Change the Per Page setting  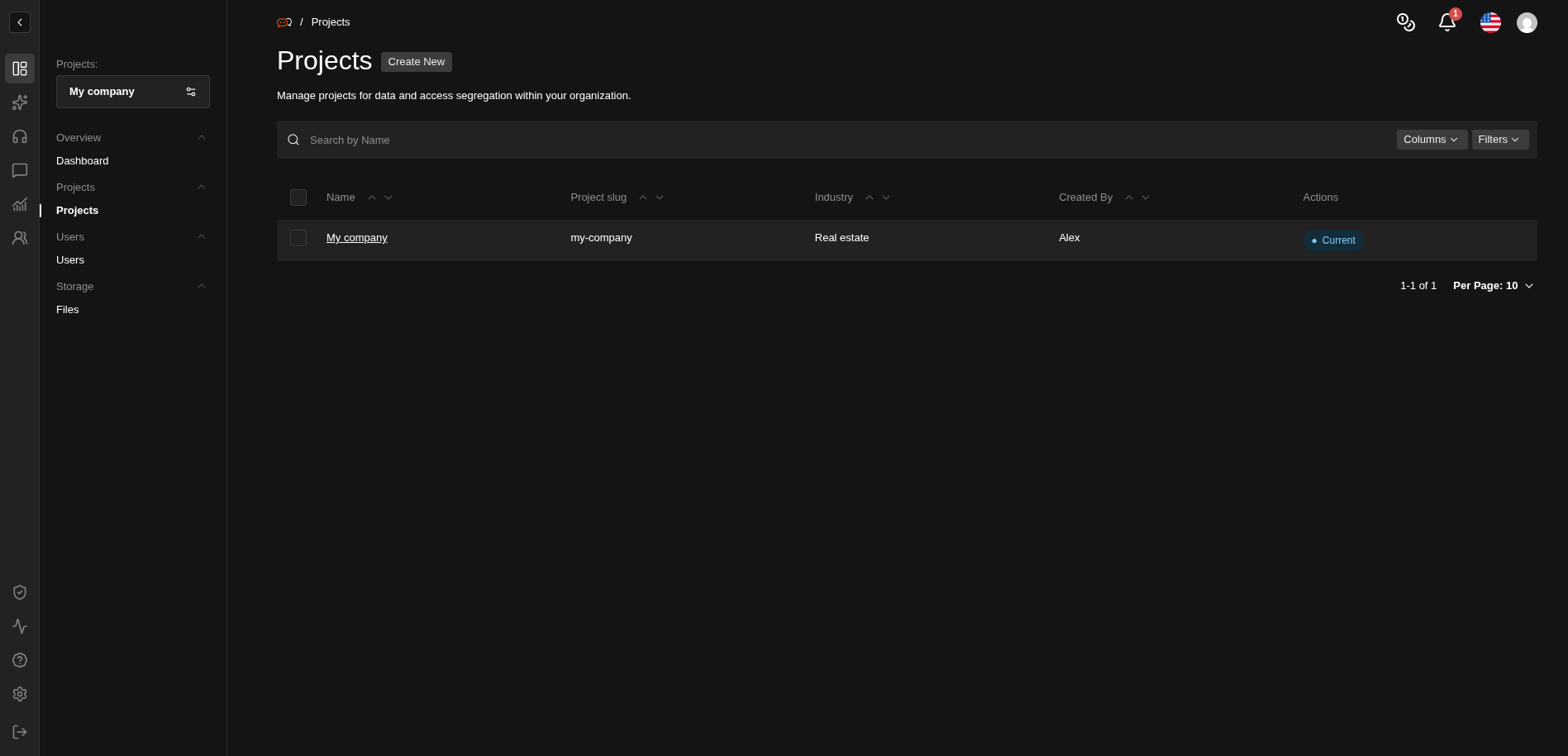tap(1493, 286)
